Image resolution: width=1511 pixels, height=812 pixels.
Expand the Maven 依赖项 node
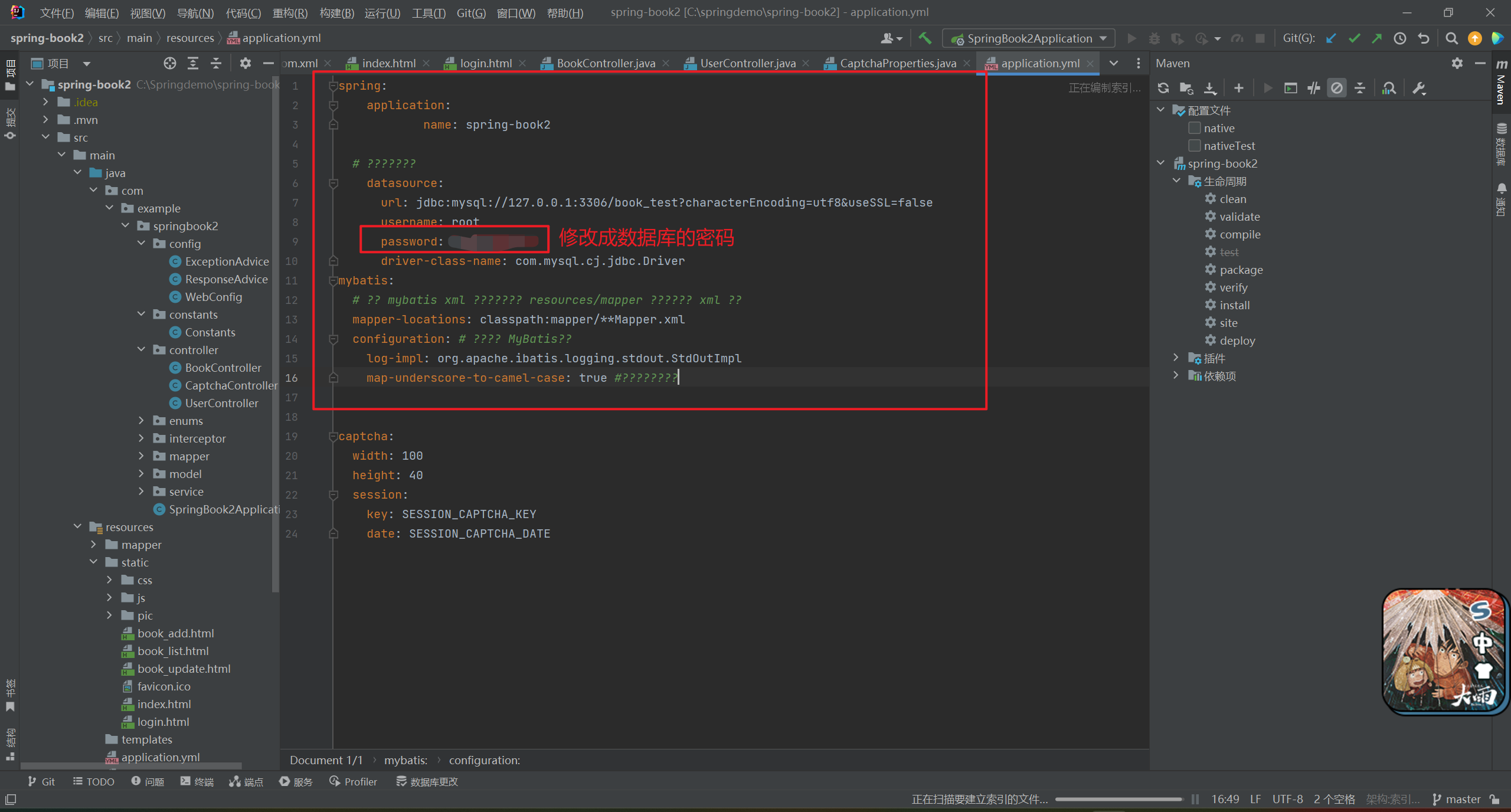pos(1176,376)
